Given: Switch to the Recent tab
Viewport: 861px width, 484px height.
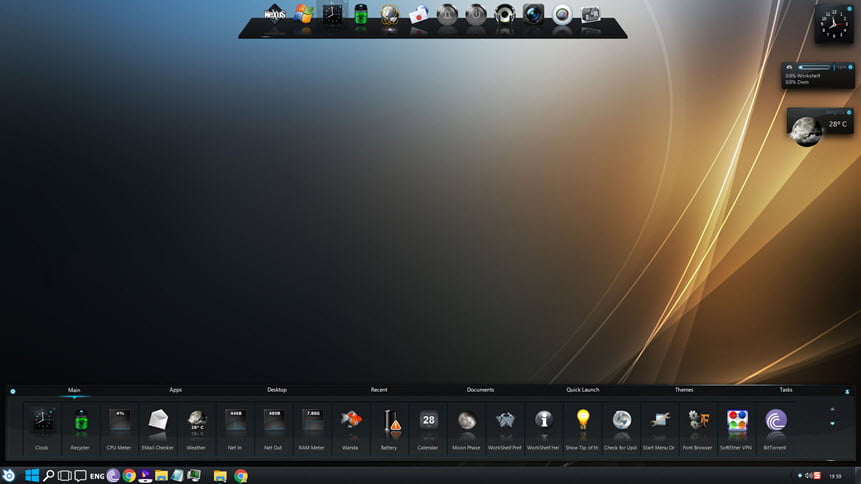Looking at the screenshot, I should click(x=379, y=390).
